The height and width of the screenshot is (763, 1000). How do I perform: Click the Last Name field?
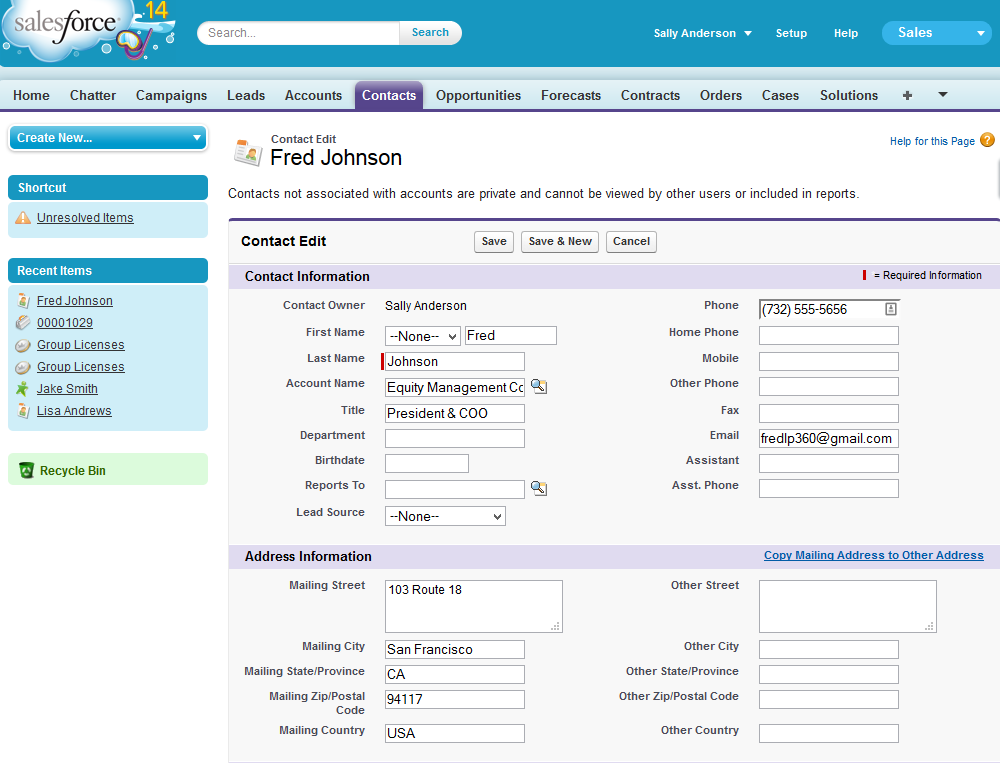point(455,362)
